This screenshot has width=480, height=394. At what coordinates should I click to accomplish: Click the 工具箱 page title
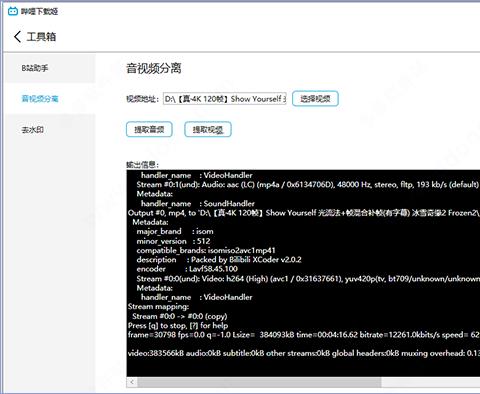click(x=41, y=37)
